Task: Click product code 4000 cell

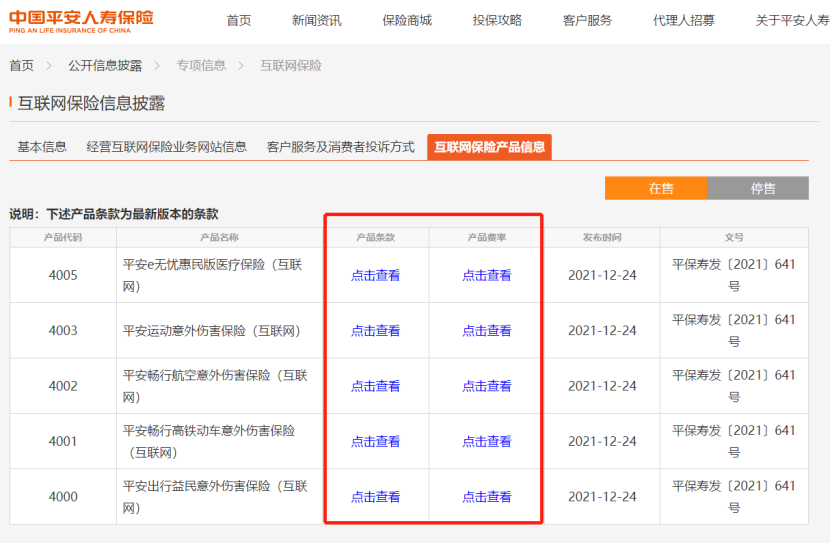Action: [x=63, y=497]
